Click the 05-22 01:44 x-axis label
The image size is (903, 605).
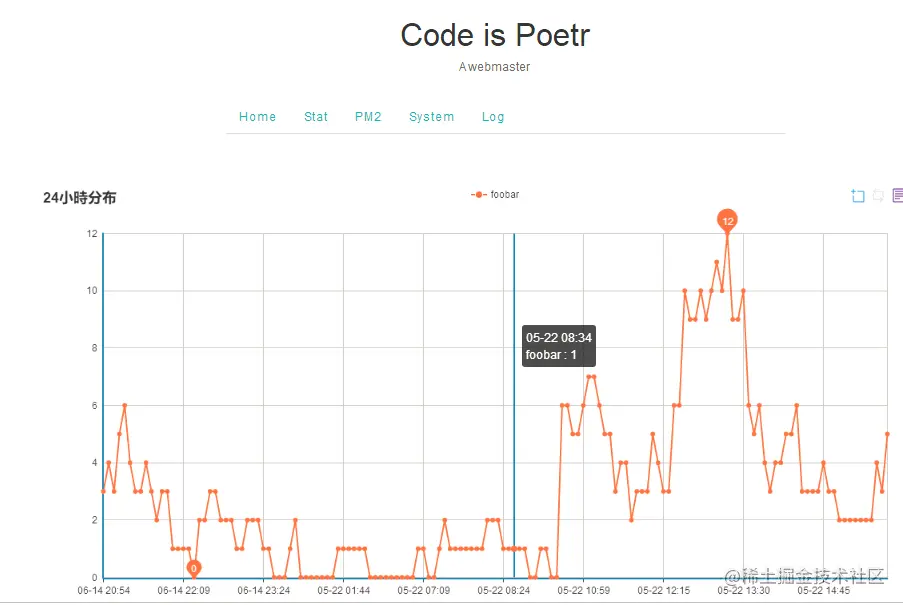(x=344, y=591)
